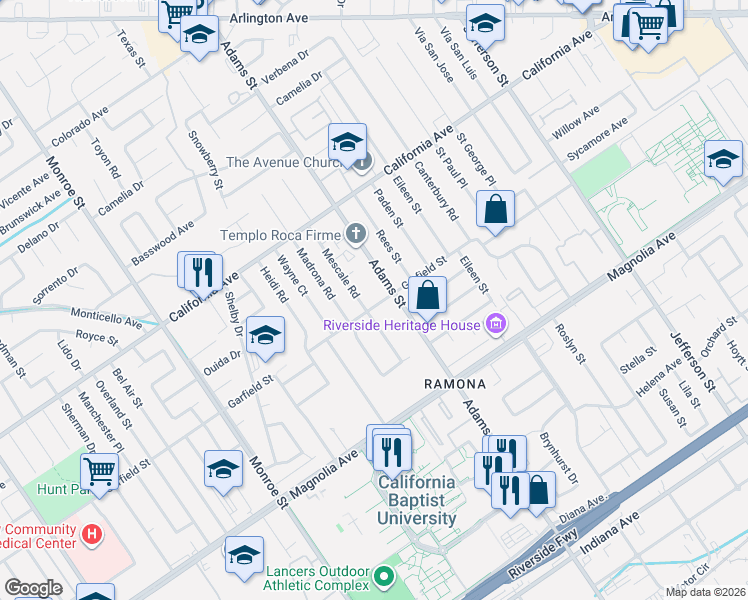Select the Royce St label

coord(97,337)
